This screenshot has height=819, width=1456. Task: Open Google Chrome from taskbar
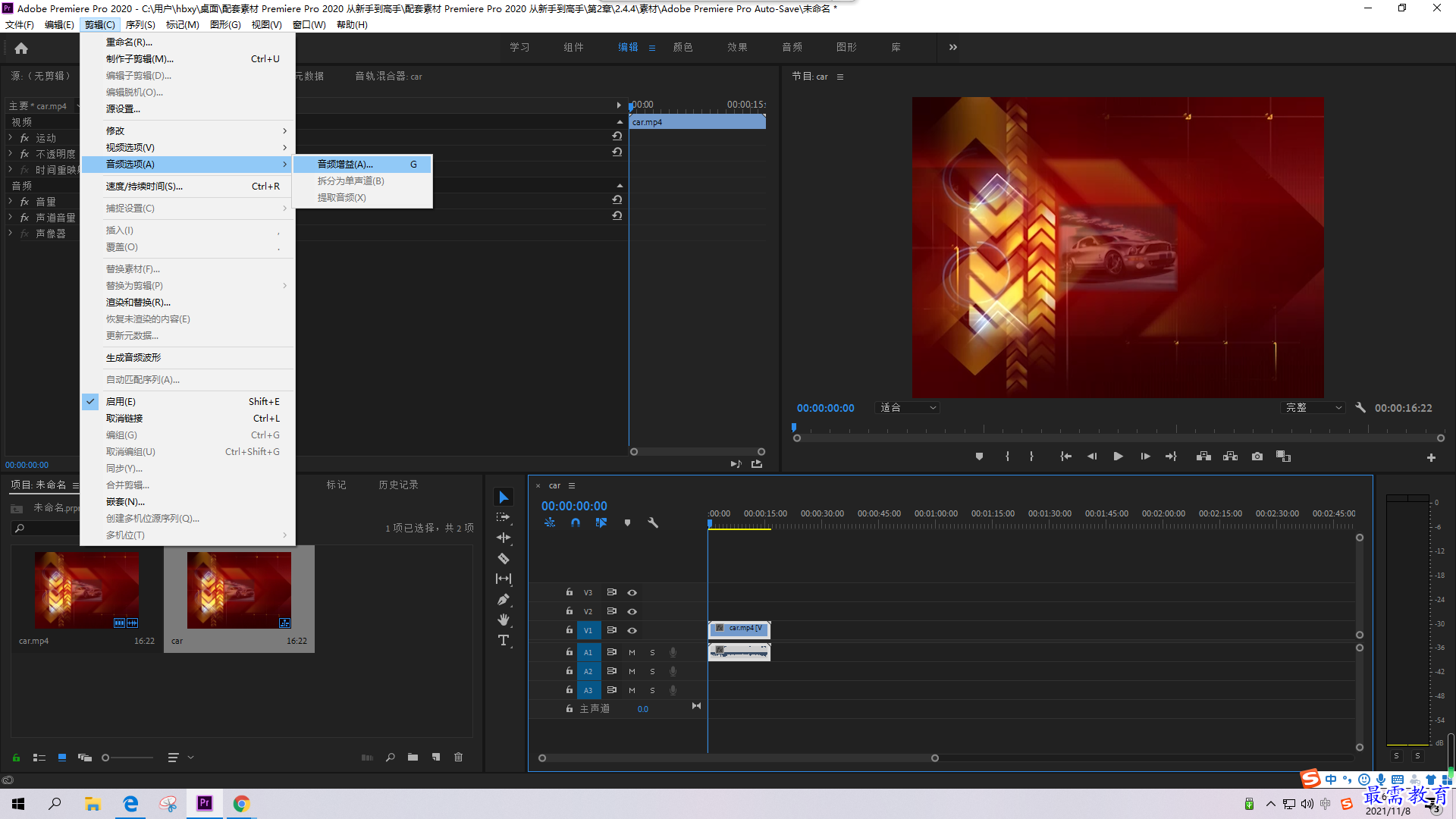coord(241,803)
